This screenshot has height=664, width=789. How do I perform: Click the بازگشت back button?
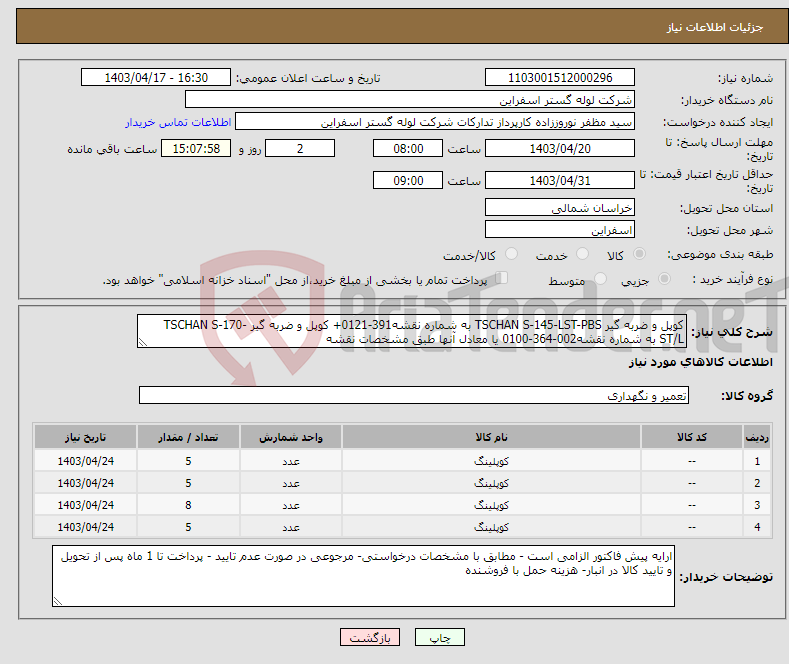coord(370,637)
